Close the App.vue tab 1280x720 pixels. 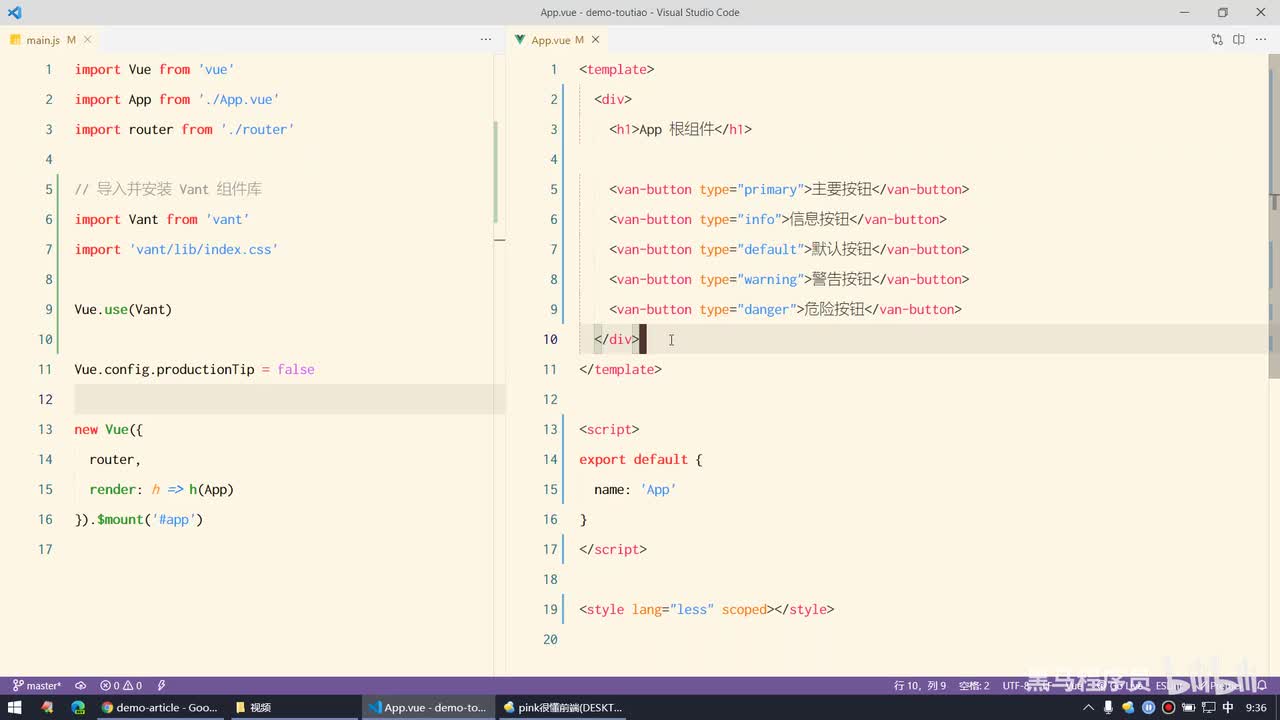tap(596, 40)
